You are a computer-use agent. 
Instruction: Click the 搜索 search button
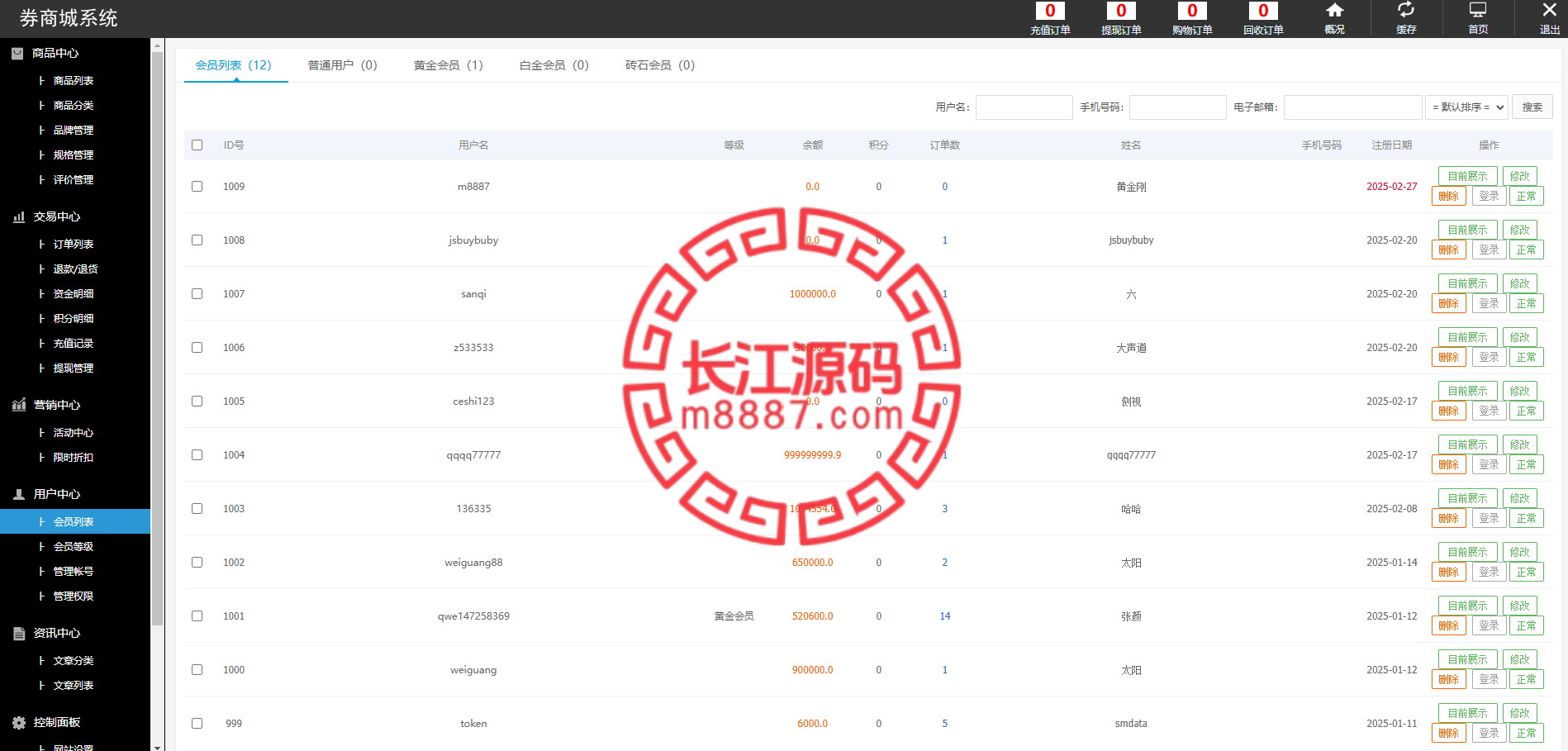[1532, 107]
